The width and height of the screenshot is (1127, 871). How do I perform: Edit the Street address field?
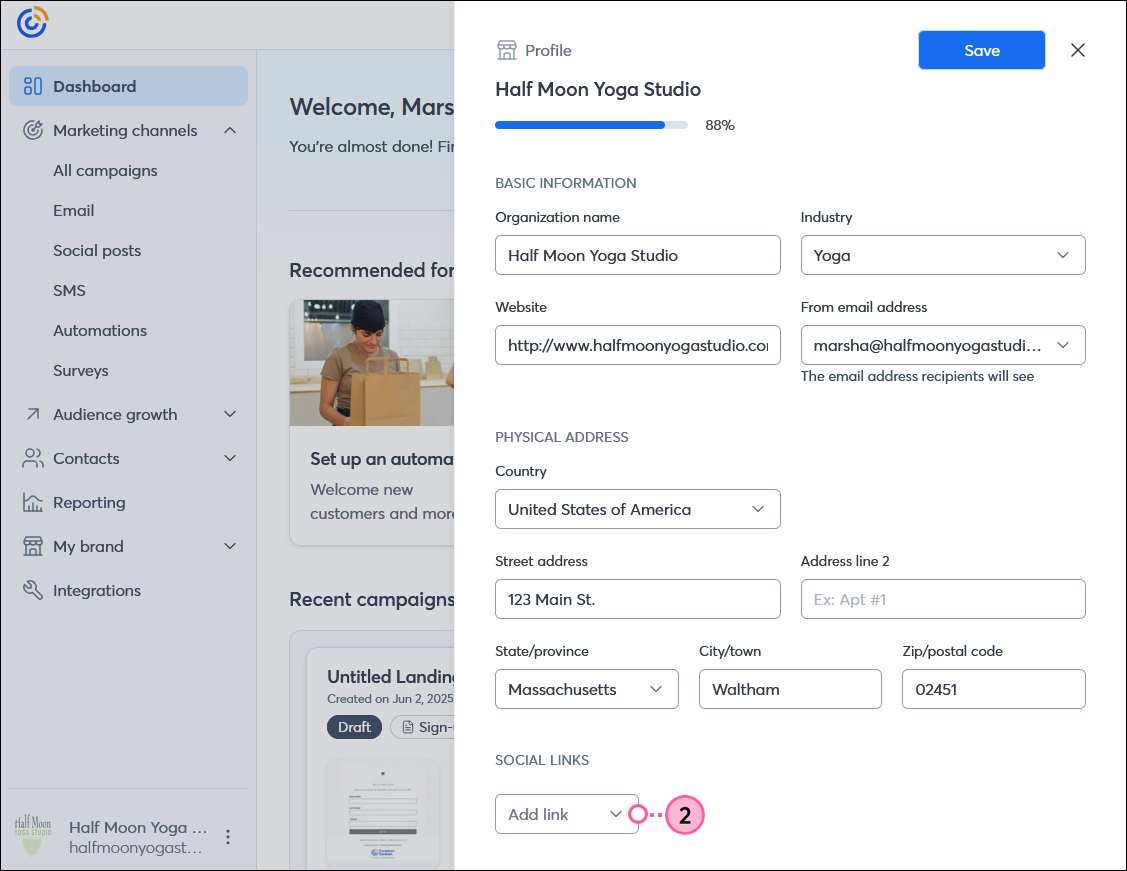pos(638,599)
